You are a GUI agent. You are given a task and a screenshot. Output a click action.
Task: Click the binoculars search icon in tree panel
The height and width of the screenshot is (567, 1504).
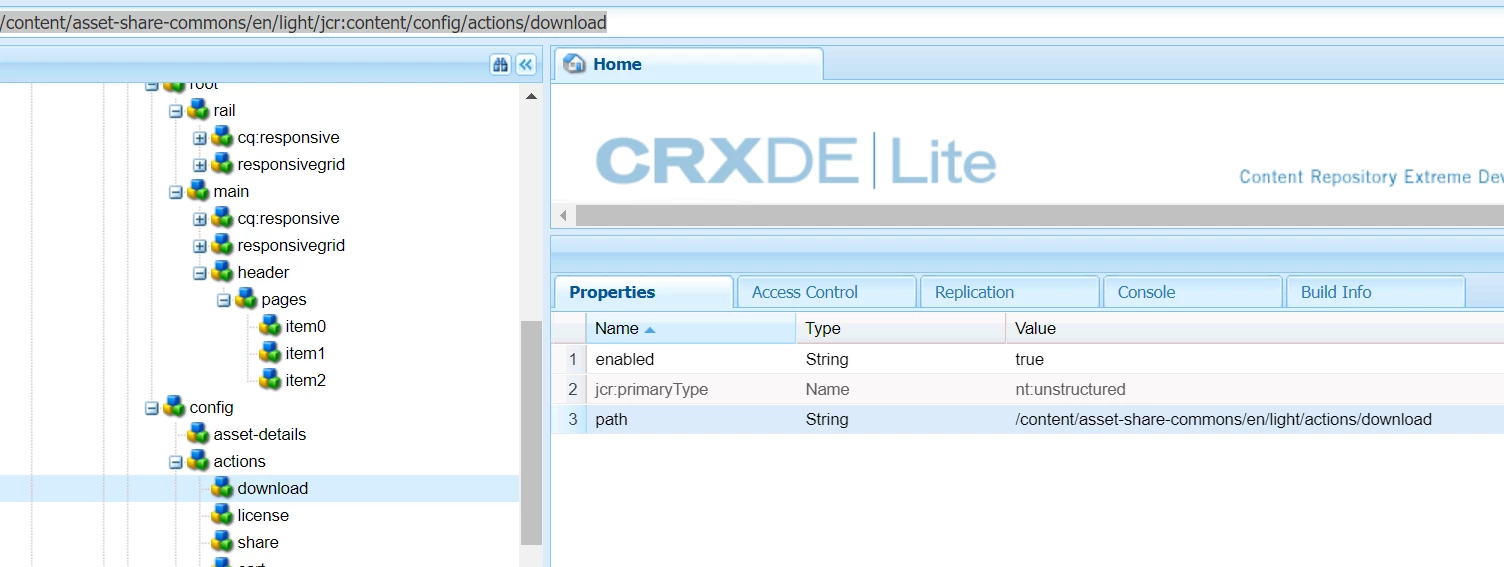point(500,64)
